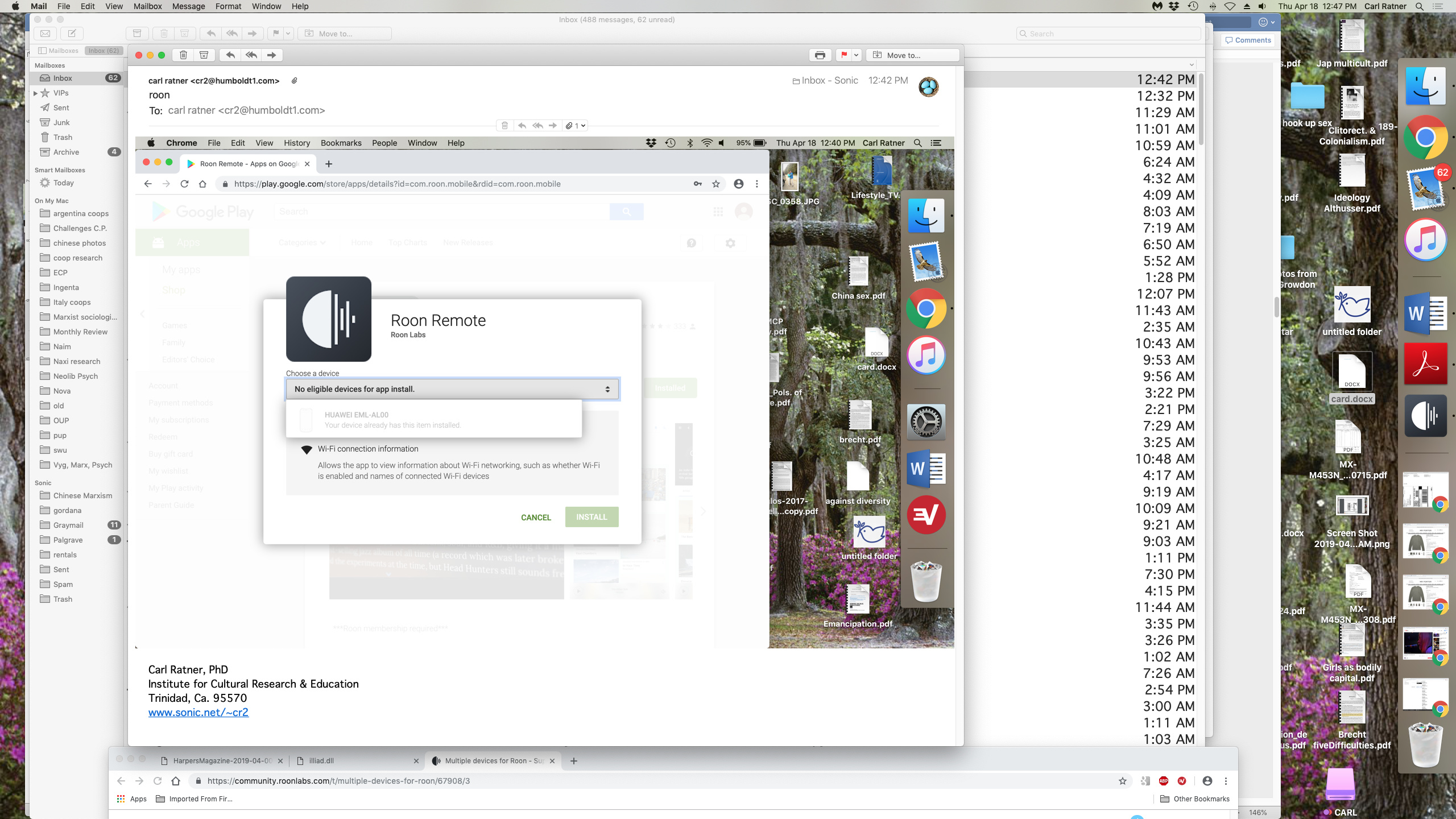Open attachment menu in message header bar
Viewport: 1456px width, 819px height.
coord(575,126)
